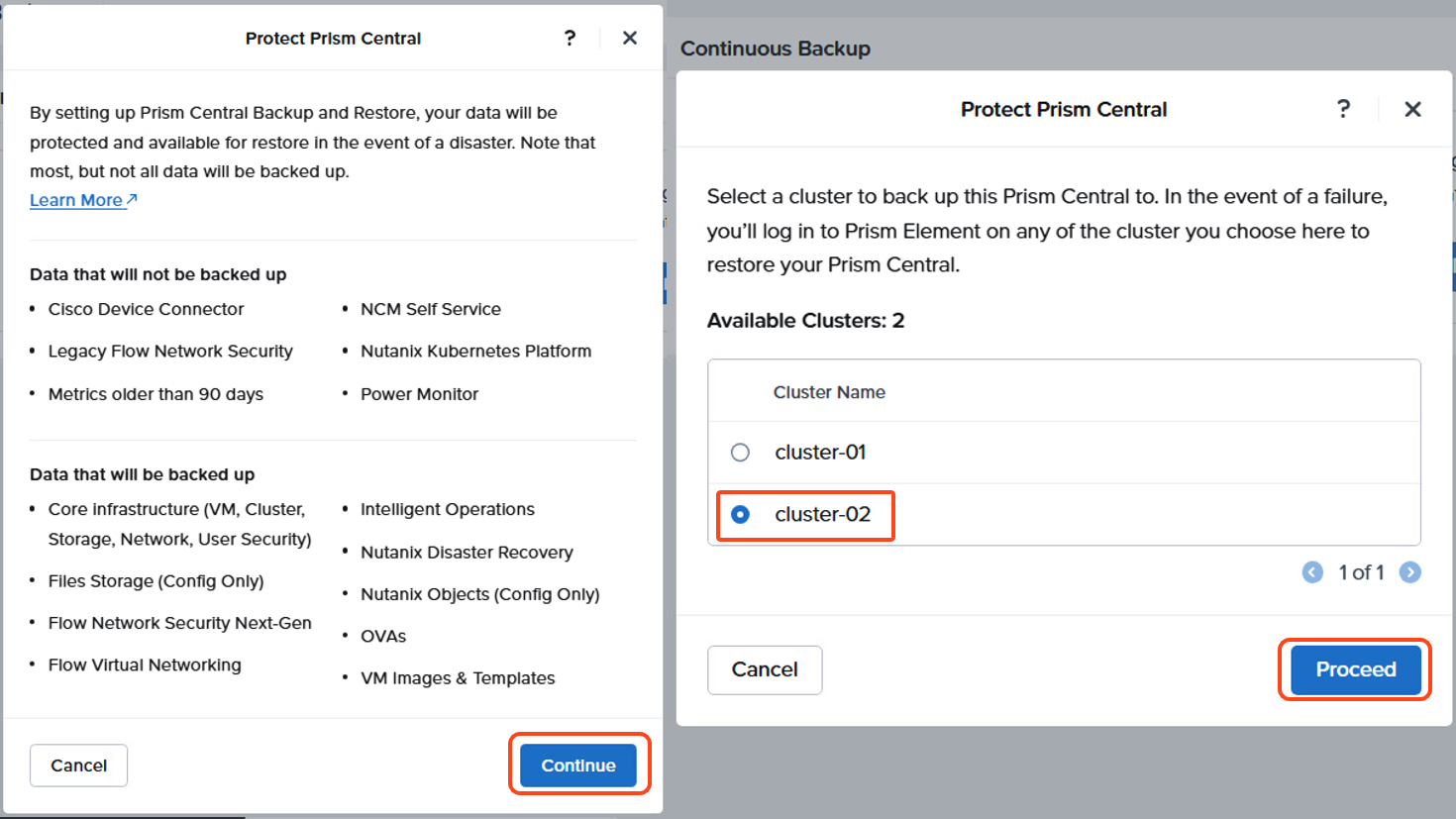This screenshot has height=819, width=1456.
Task: Open help in the backup data summary dialog
Action: pyautogui.click(x=570, y=39)
